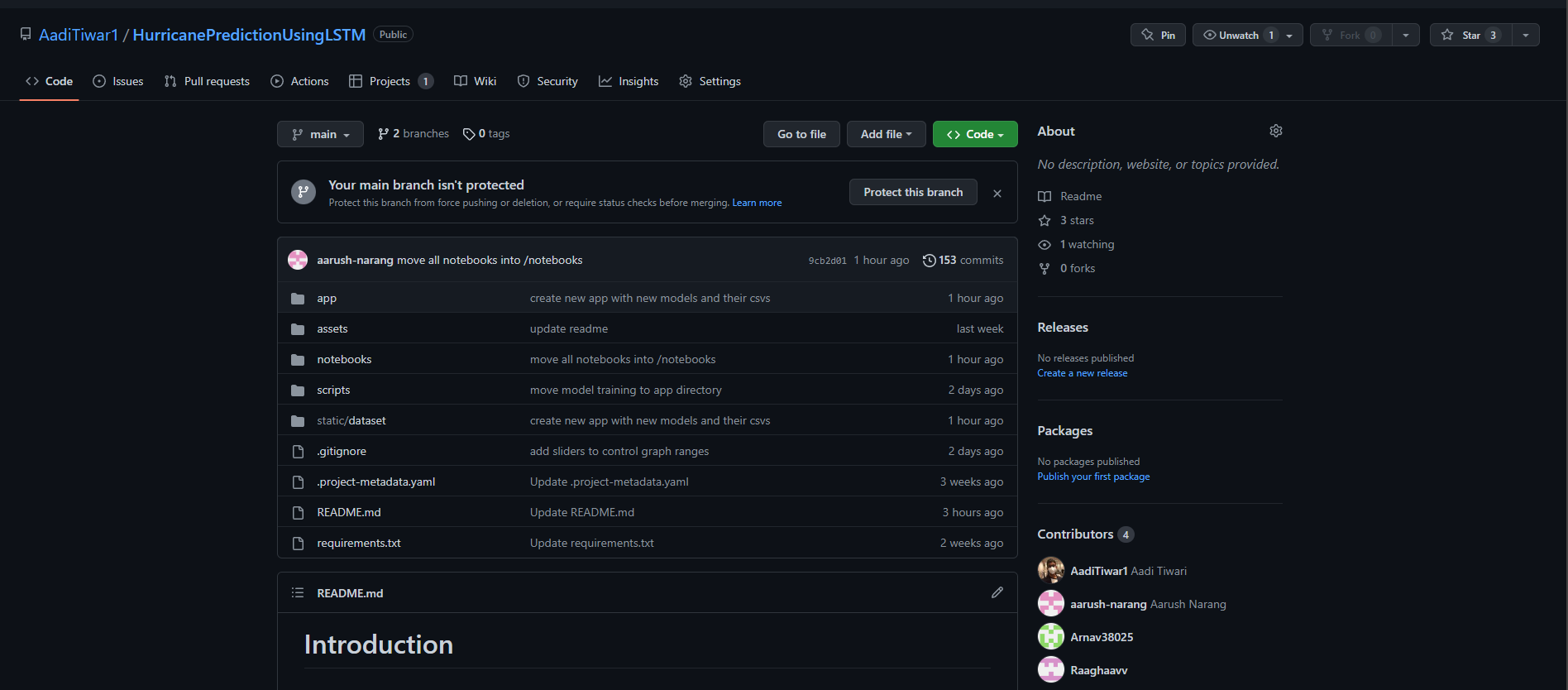Viewport: 1568px width, 690px height.
Task: Star the HurricanePredictionUsingLSTM repository
Action: (x=1471, y=35)
